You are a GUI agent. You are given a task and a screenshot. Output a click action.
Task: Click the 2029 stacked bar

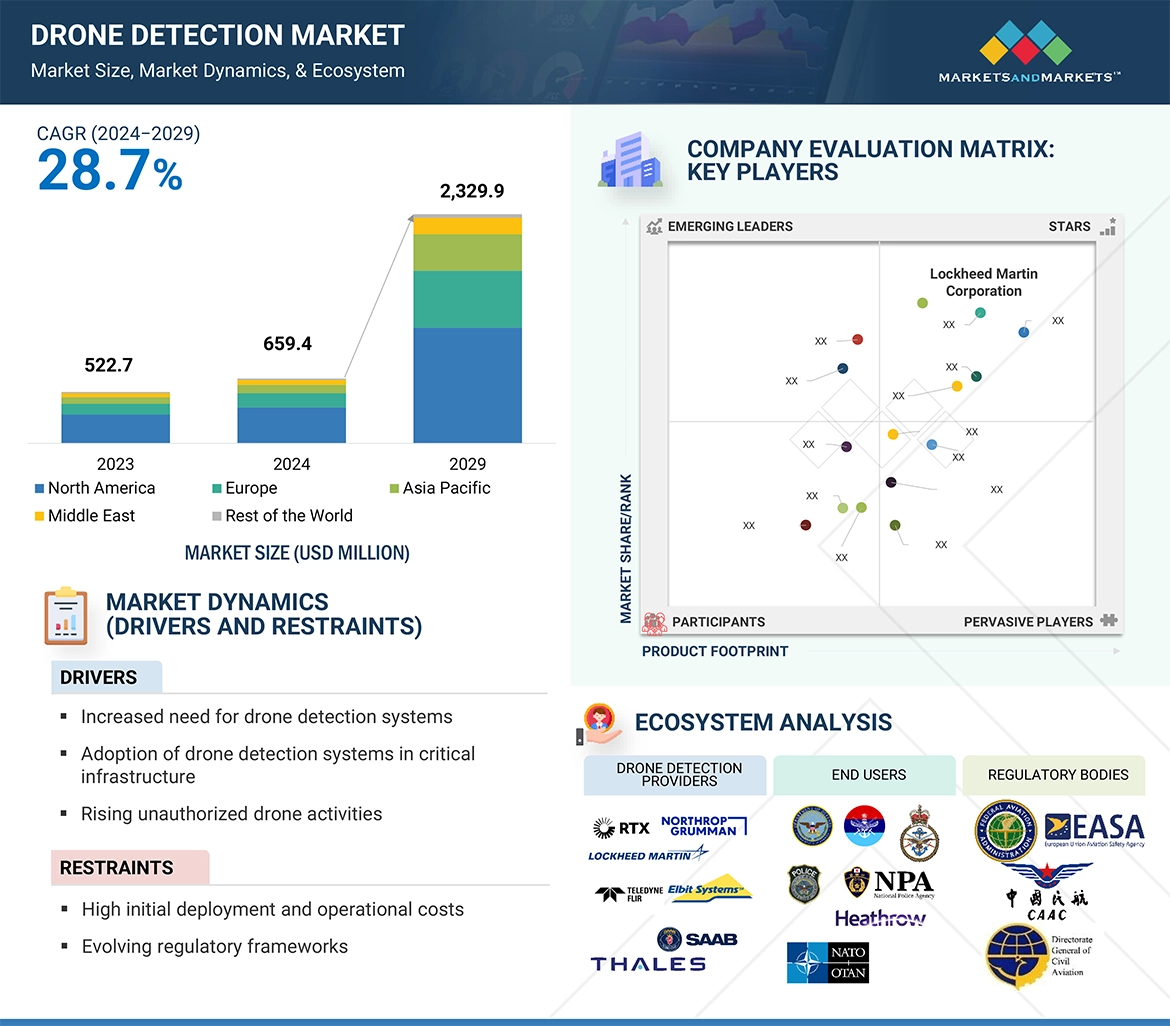tap(467, 330)
